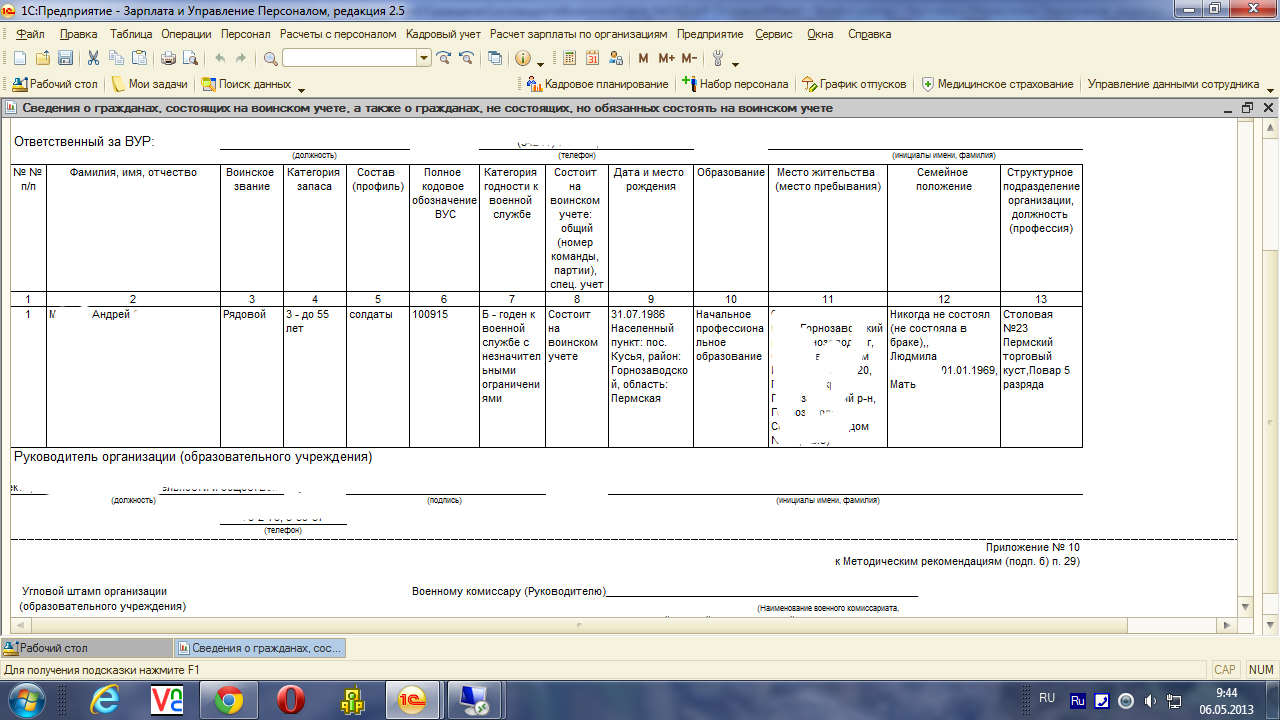Expand the arrow after Поиск данных
This screenshot has height=720, width=1280.
[x=302, y=89]
